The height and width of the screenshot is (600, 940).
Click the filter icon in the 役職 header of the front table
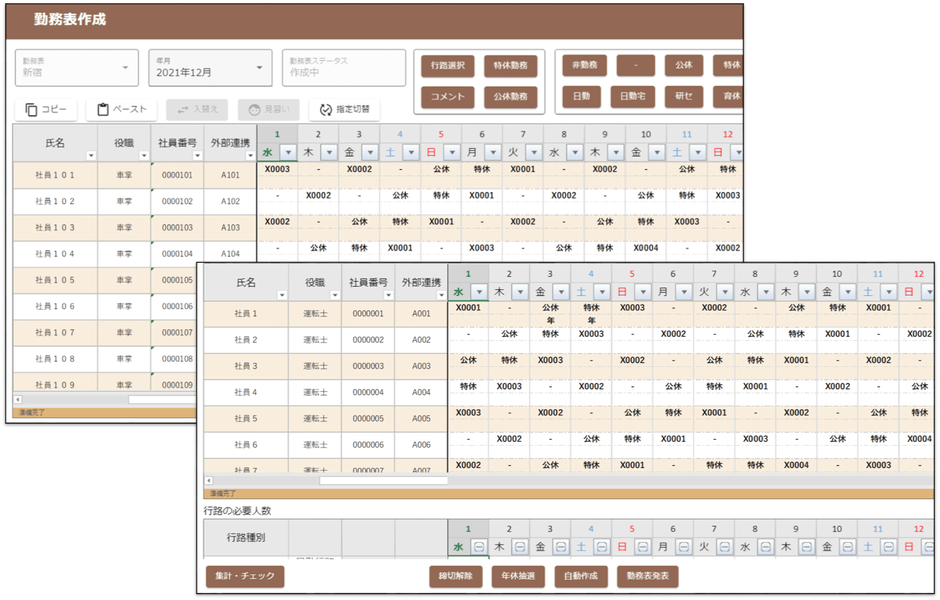coord(334,295)
